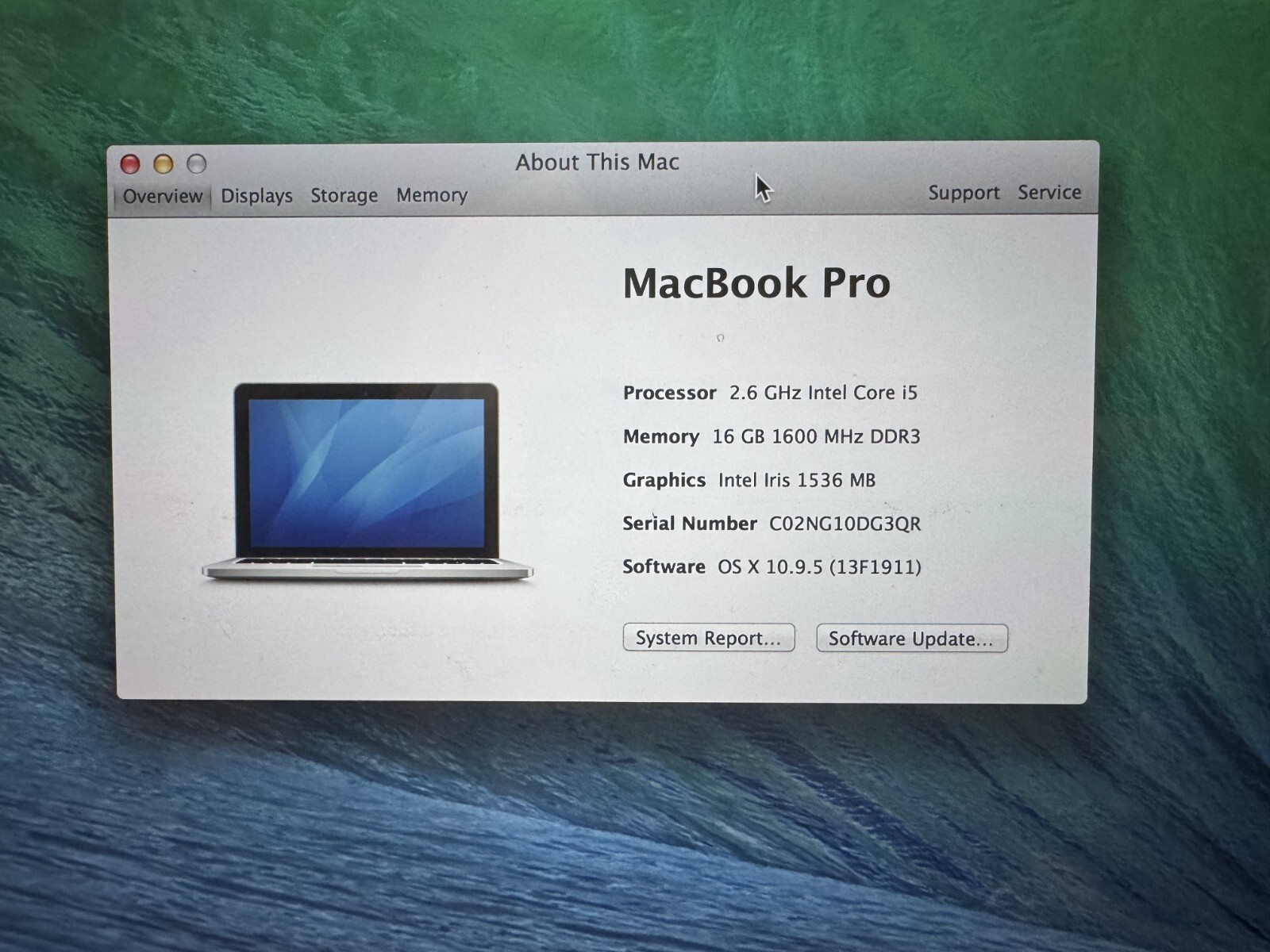
Task: Click the MacBook Pro heading
Action: pyautogui.click(x=756, y=283)
